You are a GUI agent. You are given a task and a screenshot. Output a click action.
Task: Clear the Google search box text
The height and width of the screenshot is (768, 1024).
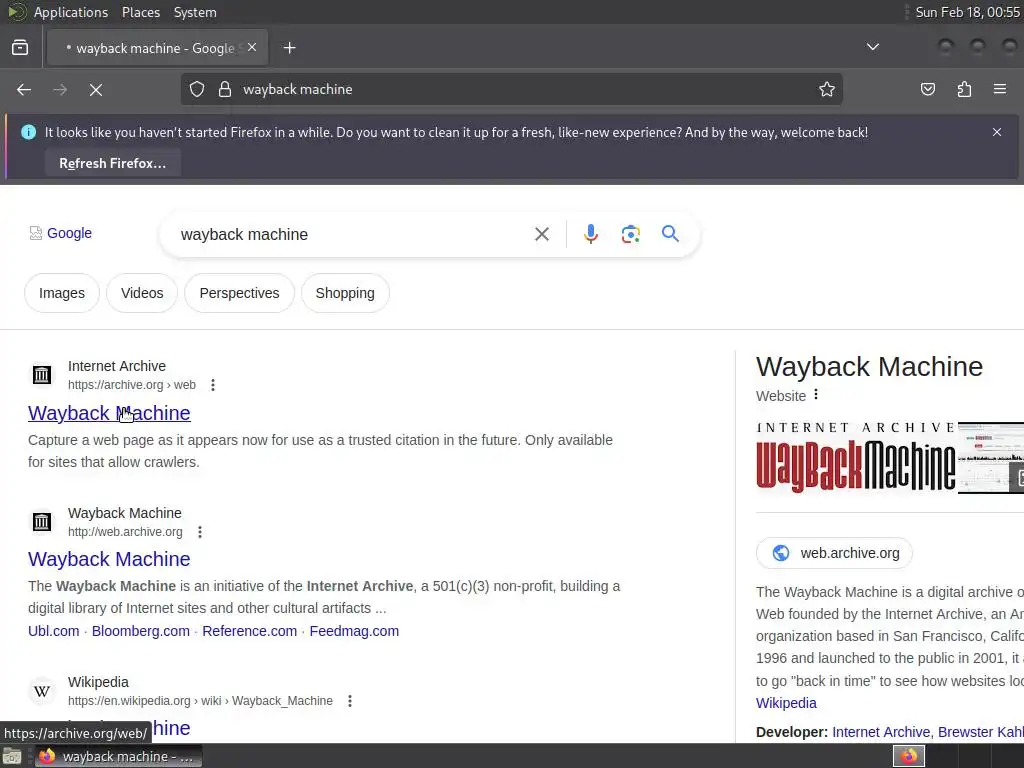click(x=541, y=234)
